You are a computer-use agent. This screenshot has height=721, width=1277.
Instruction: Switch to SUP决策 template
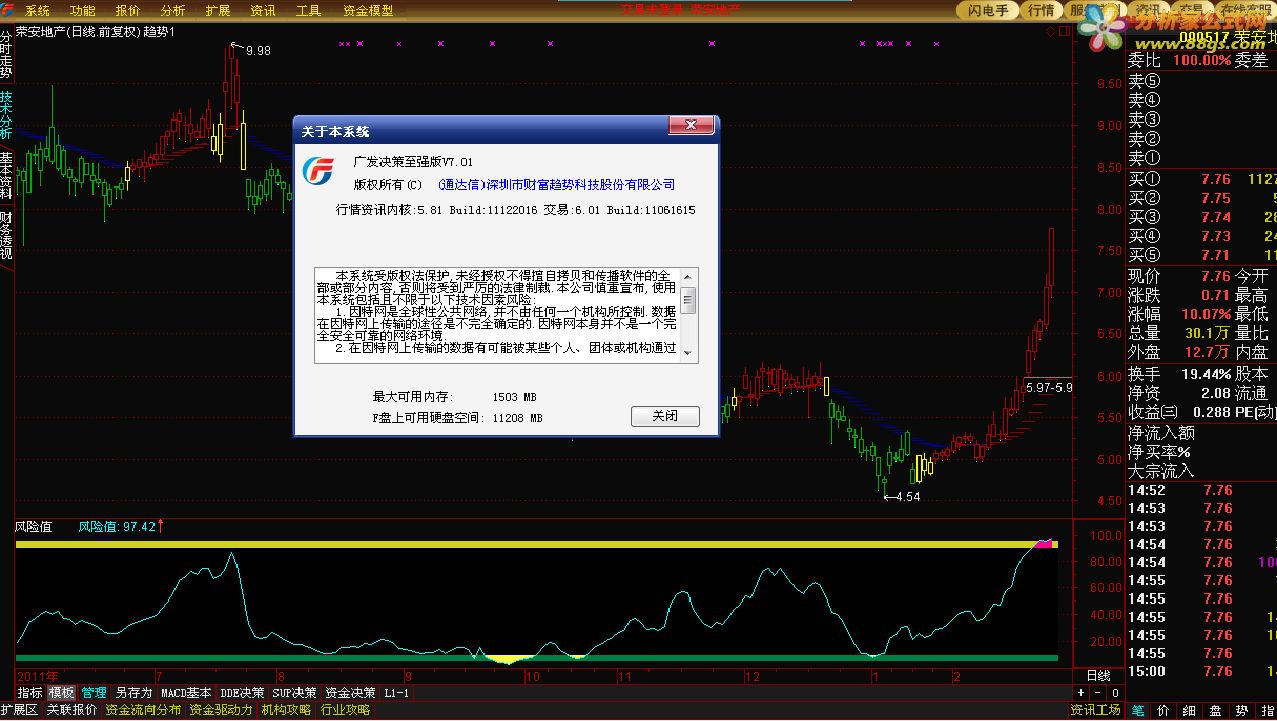pyautogui.click(x=295, y=692)
